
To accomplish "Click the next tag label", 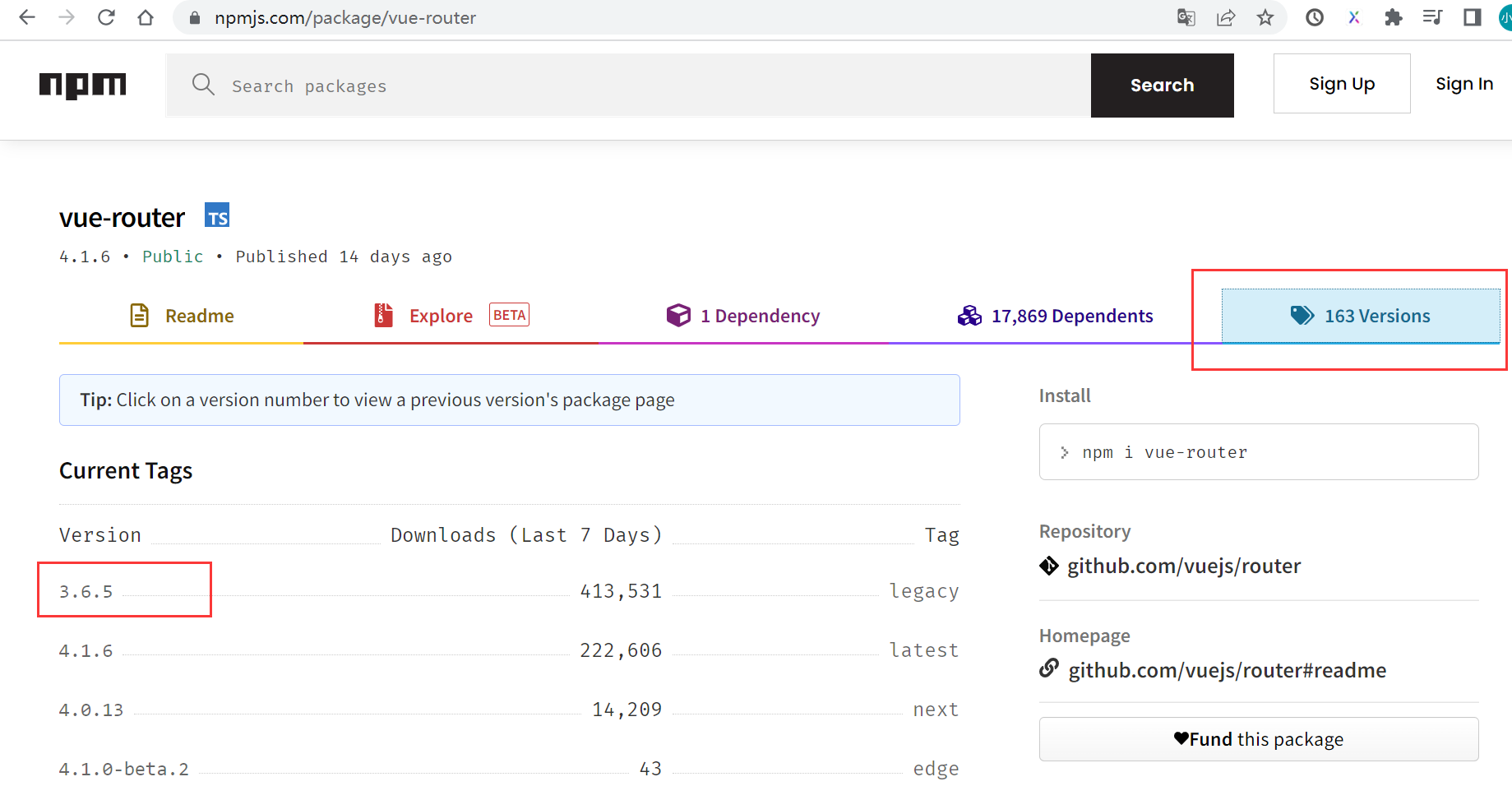I will [x=936, y=710].
